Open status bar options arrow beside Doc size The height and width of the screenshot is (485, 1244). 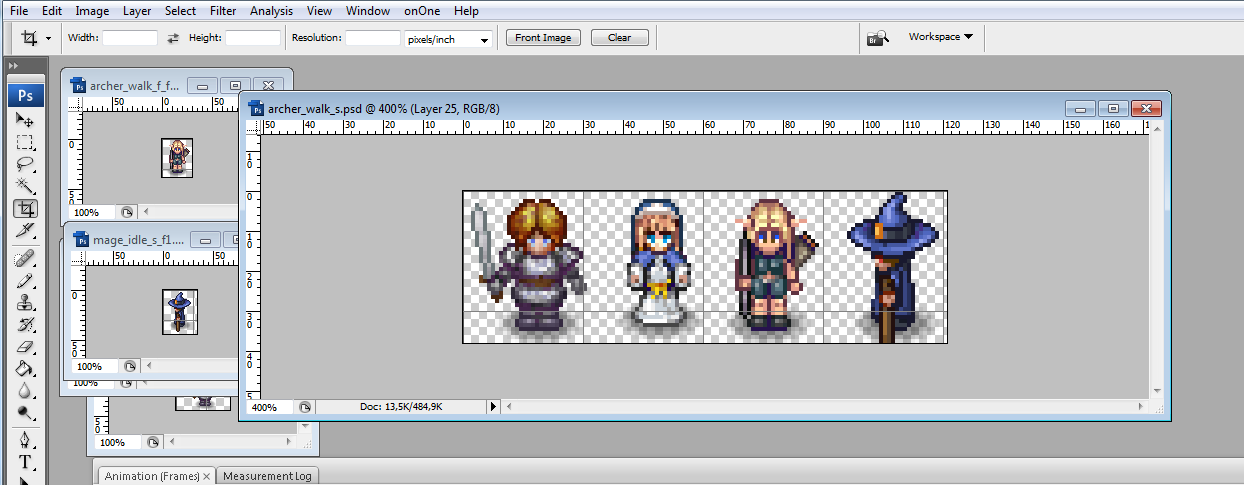coord(492,407)
